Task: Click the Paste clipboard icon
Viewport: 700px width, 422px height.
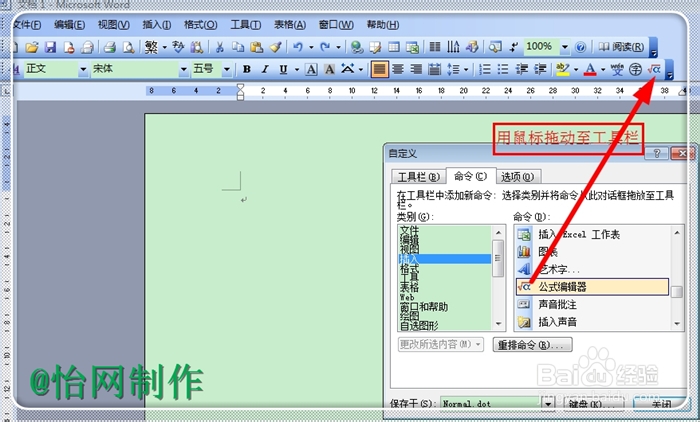Action: [256, 47]
